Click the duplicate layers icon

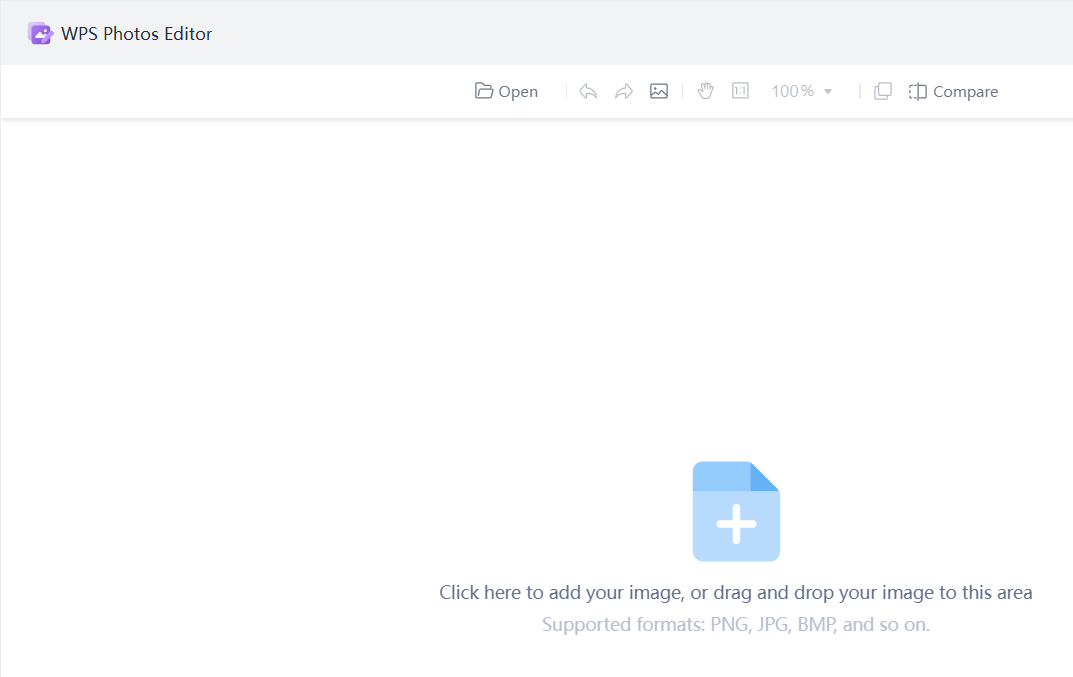883,90
